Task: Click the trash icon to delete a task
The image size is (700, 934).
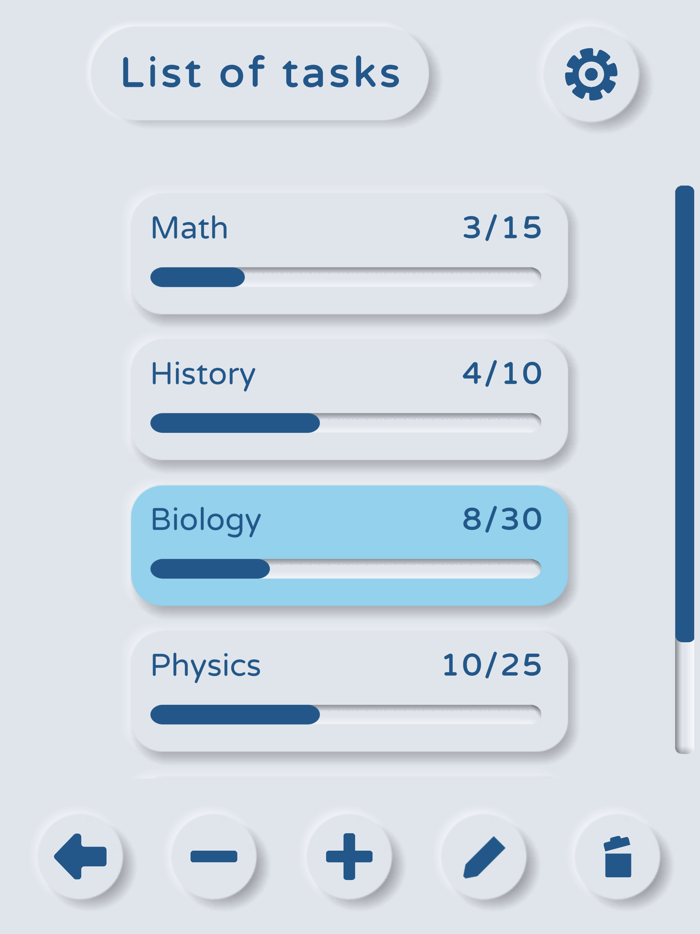Action: 618,857
